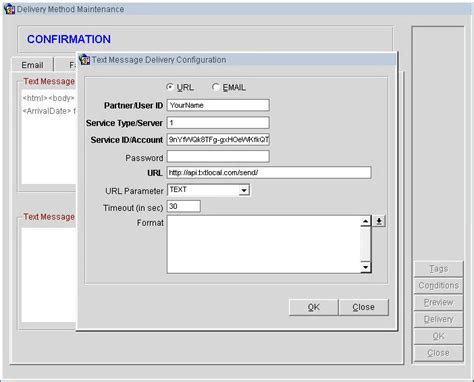Select the EMAIL radio button
This screenshot has height=382, width=474.
(x=216, y=87)
